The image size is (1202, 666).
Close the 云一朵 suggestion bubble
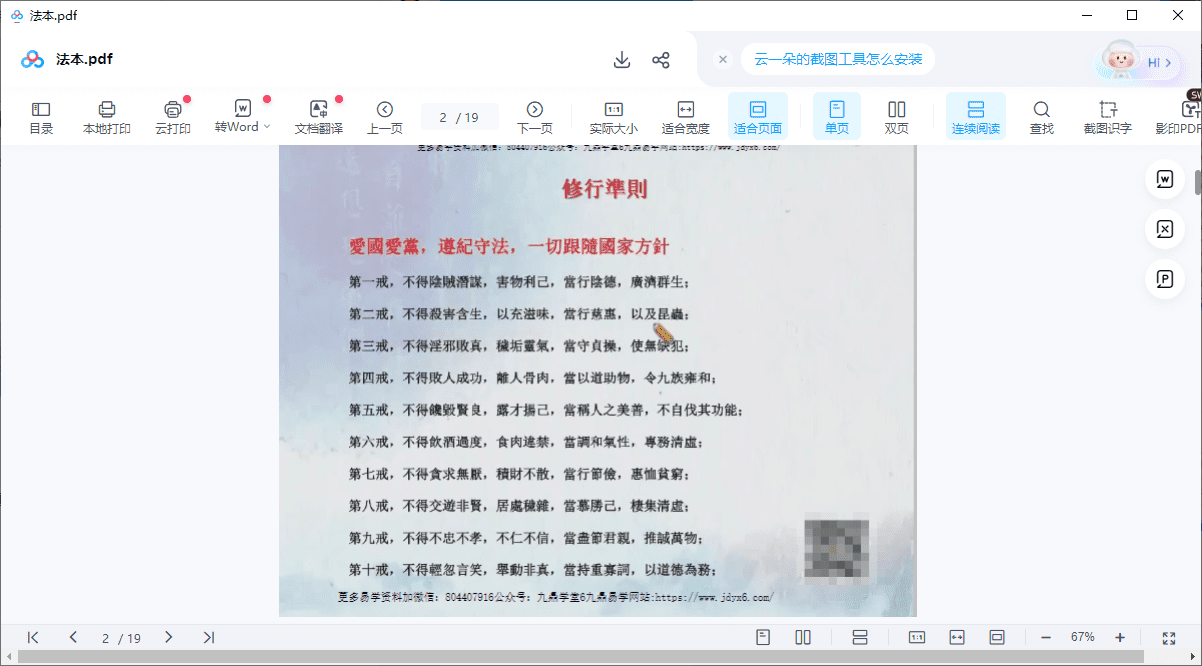pos(722,60)
